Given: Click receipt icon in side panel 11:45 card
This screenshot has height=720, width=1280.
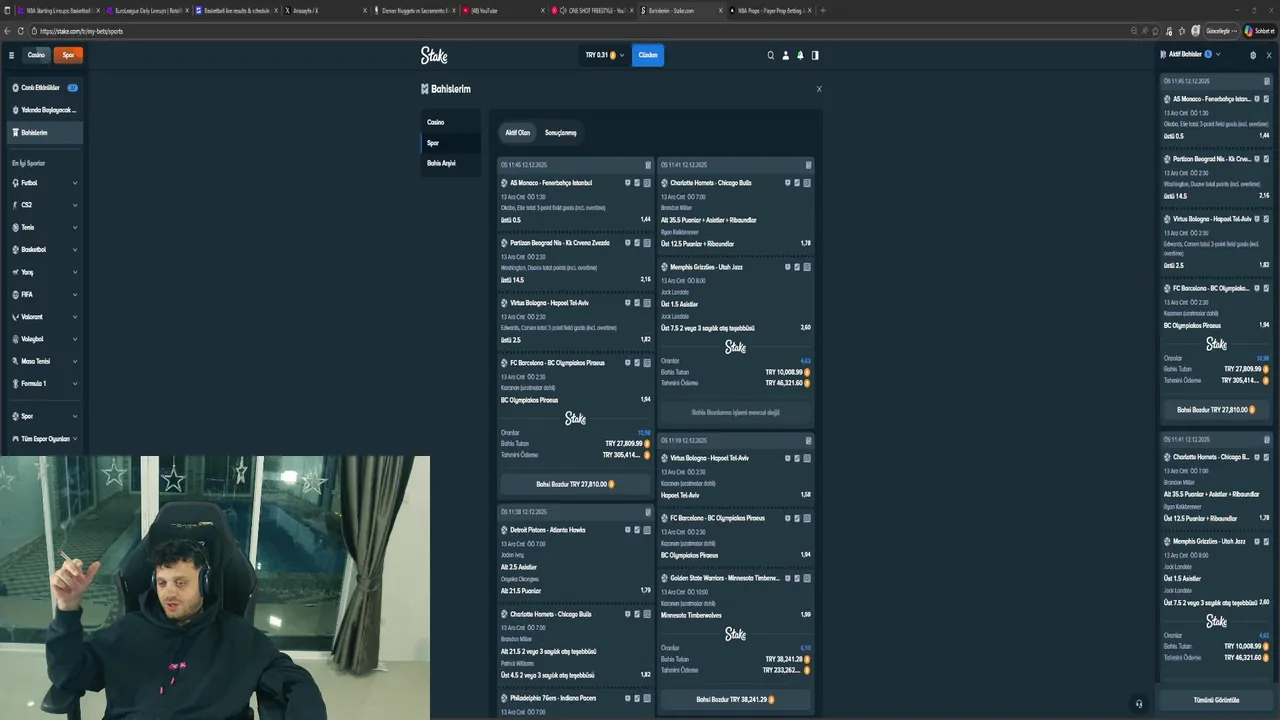Looking at the screenshot, I should pos(1267,81).
